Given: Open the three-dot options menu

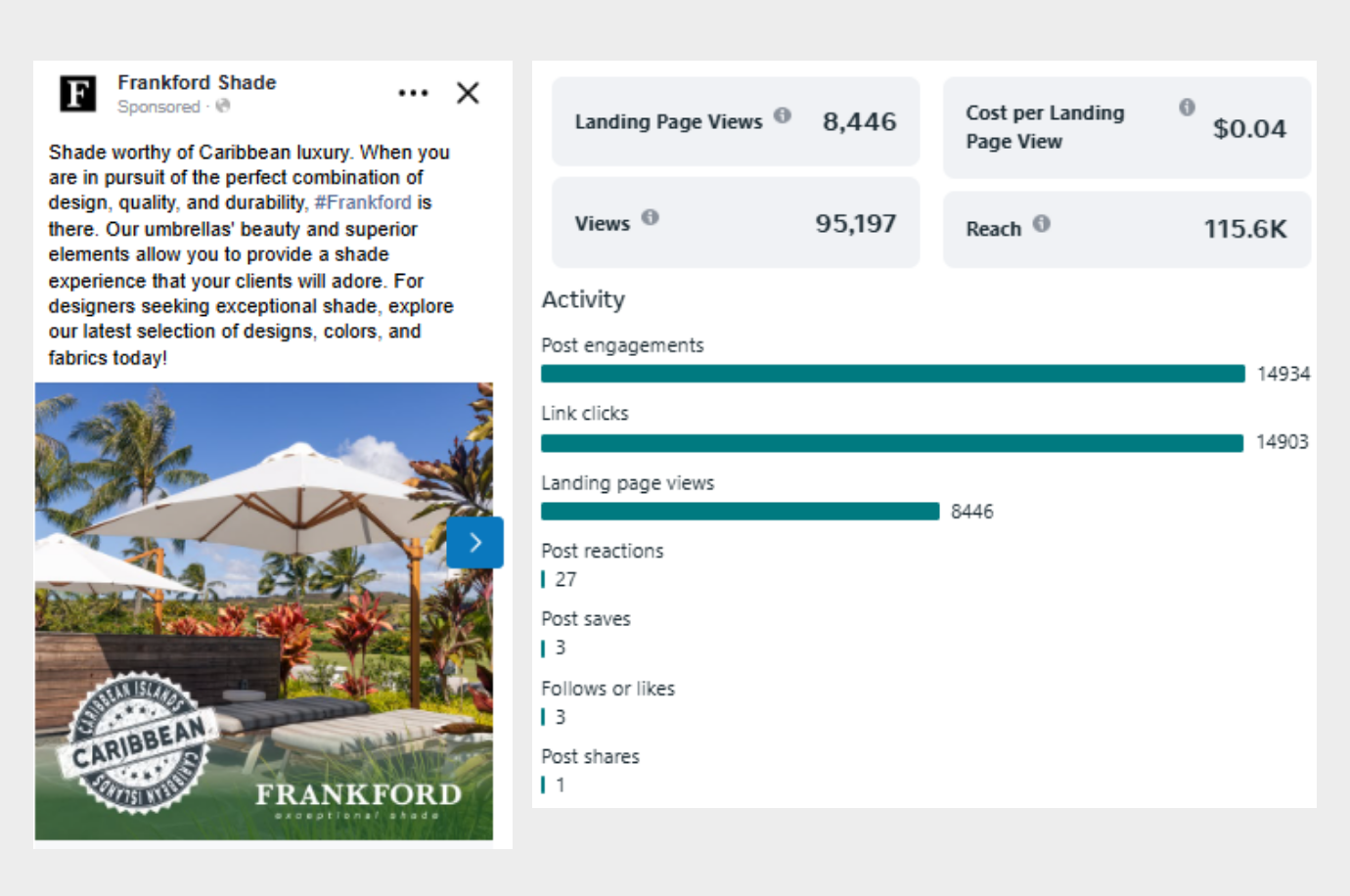Looking at the screenshot, I should [x=413, y=93].
